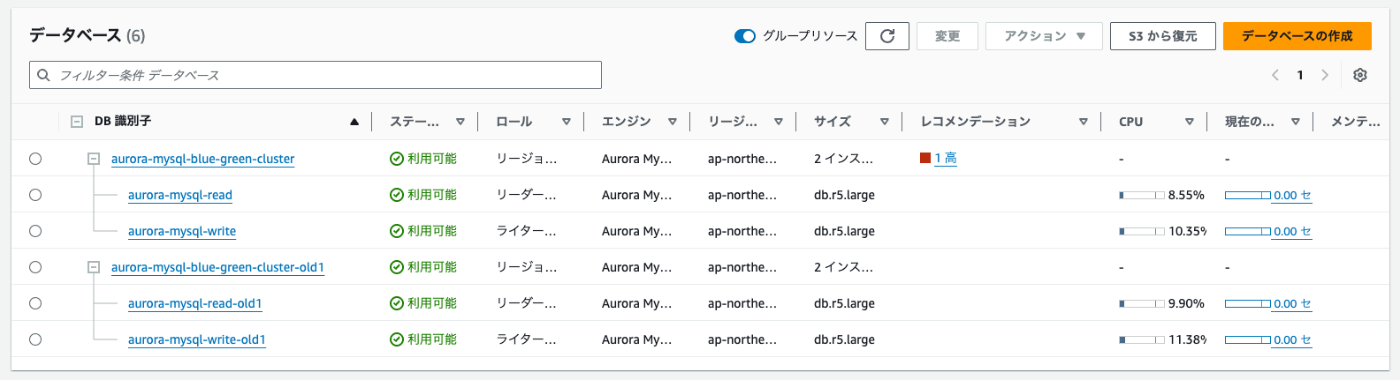
Task: Open the aurora-mysql-write link
Action: pyautogui.click(x=182, y=231)
